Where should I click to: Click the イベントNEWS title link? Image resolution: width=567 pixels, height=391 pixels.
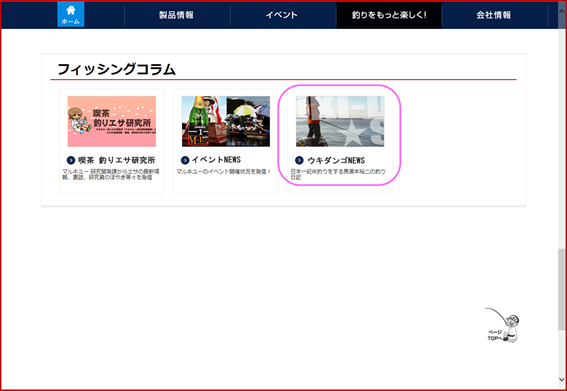coord(216,160)
